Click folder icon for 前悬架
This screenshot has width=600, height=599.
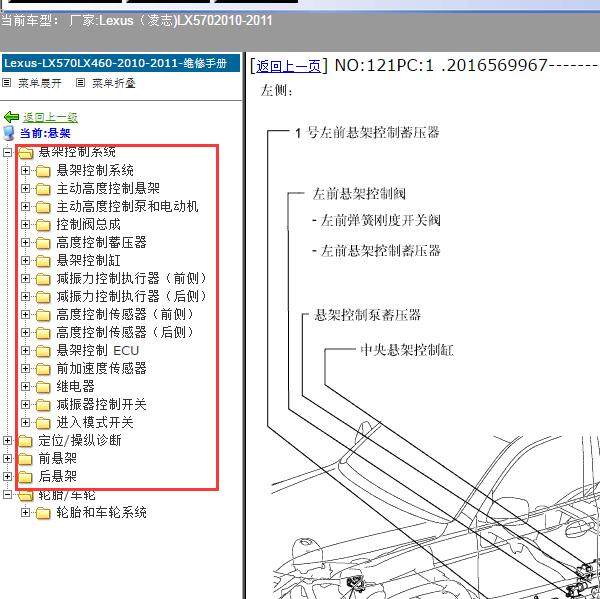click(x=25, y=459)
